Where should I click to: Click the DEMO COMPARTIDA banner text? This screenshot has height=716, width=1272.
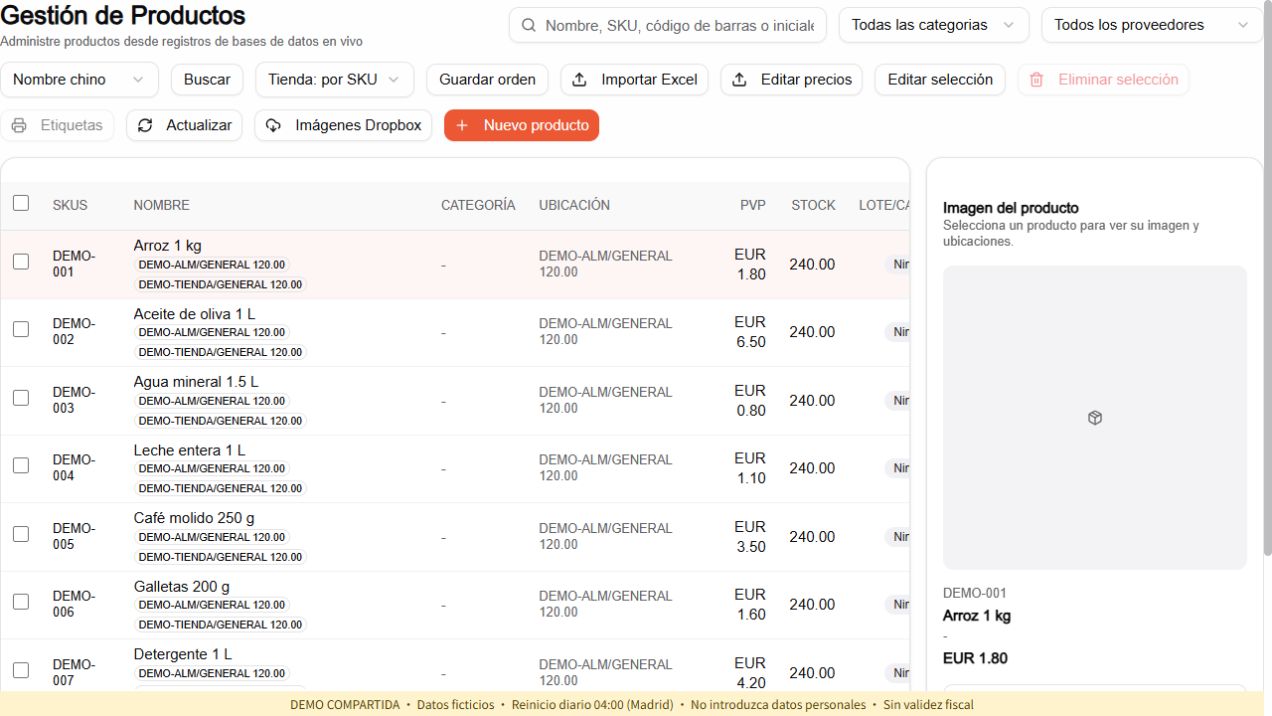pos(344,705)
